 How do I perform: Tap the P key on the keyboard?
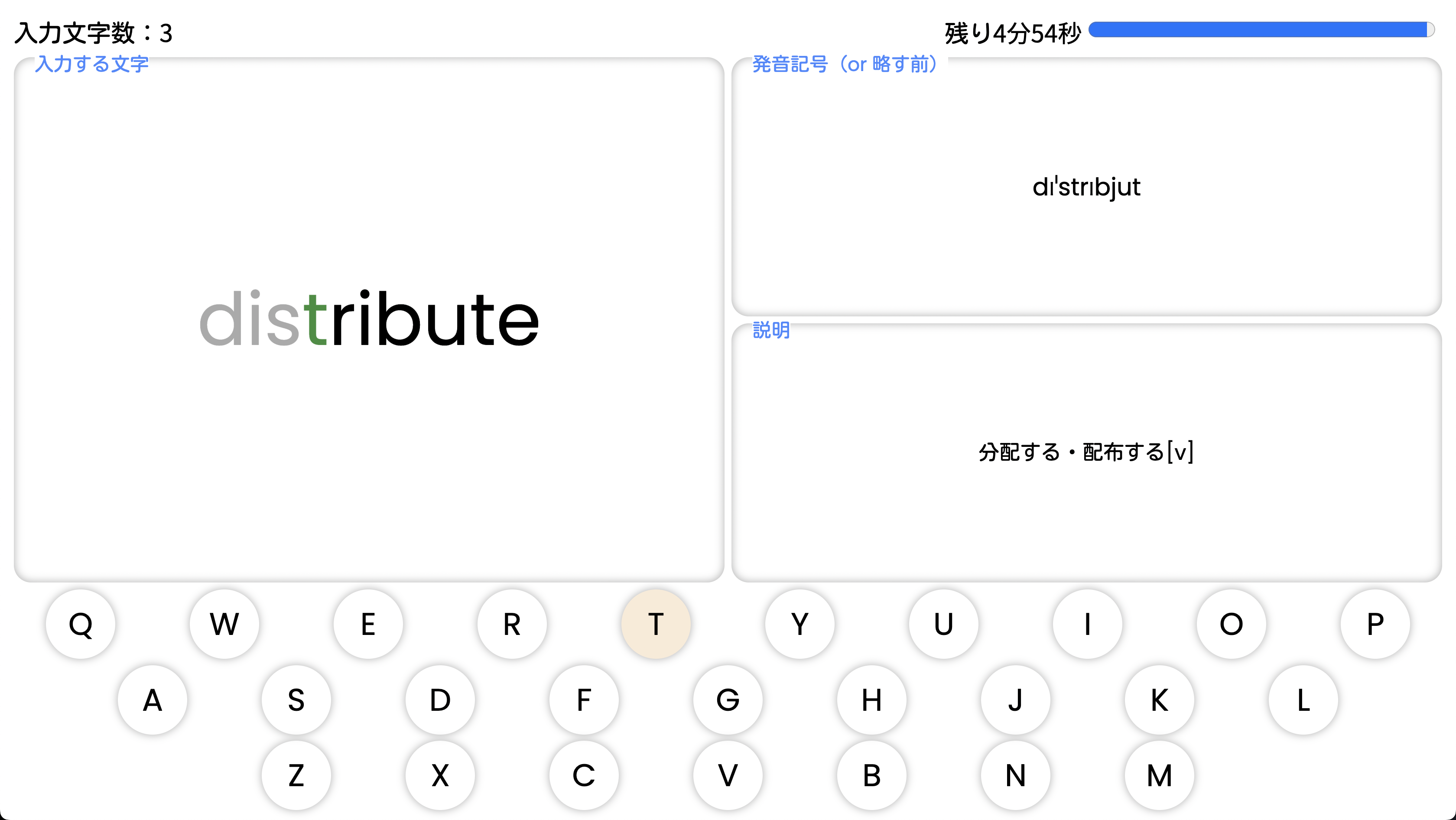tap(1375, 624)
